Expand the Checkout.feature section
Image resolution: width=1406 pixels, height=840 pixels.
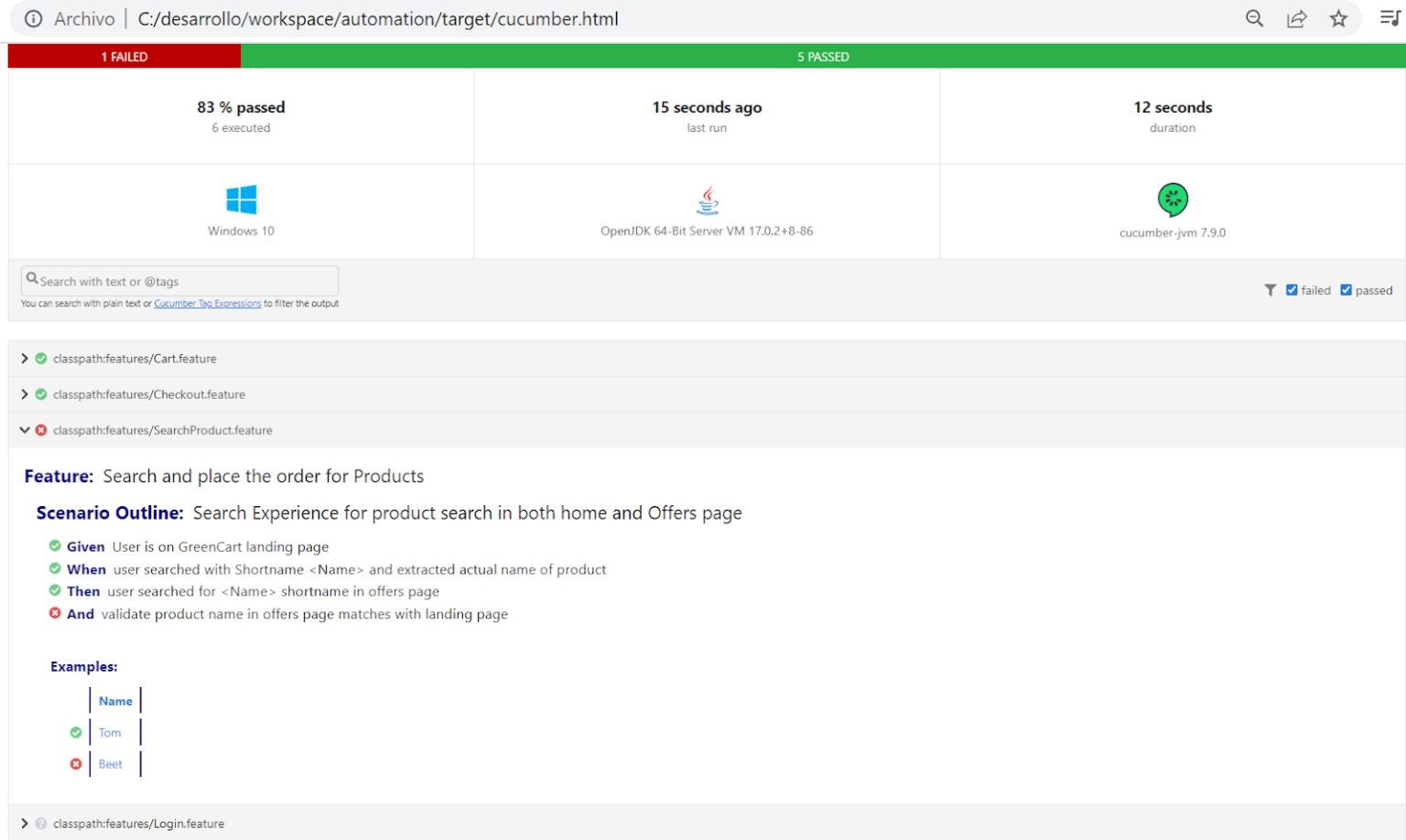(25, 394)
